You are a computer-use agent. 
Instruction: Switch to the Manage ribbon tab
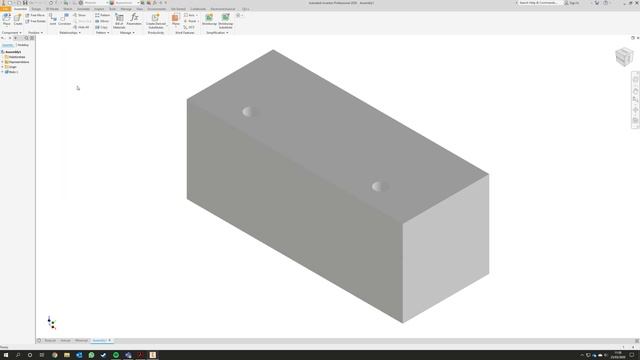(126, 9)
